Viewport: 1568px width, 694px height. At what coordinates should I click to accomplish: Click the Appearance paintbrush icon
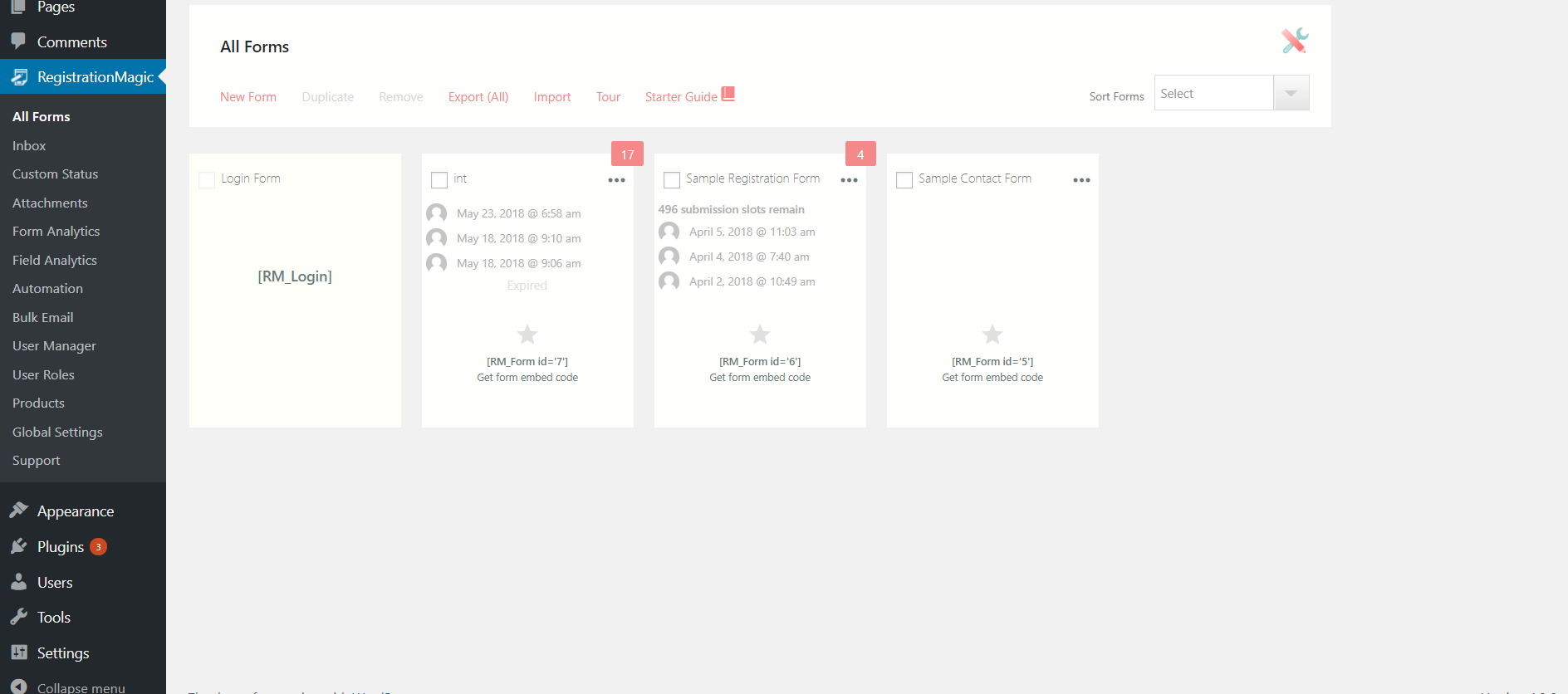pos(19,511)
